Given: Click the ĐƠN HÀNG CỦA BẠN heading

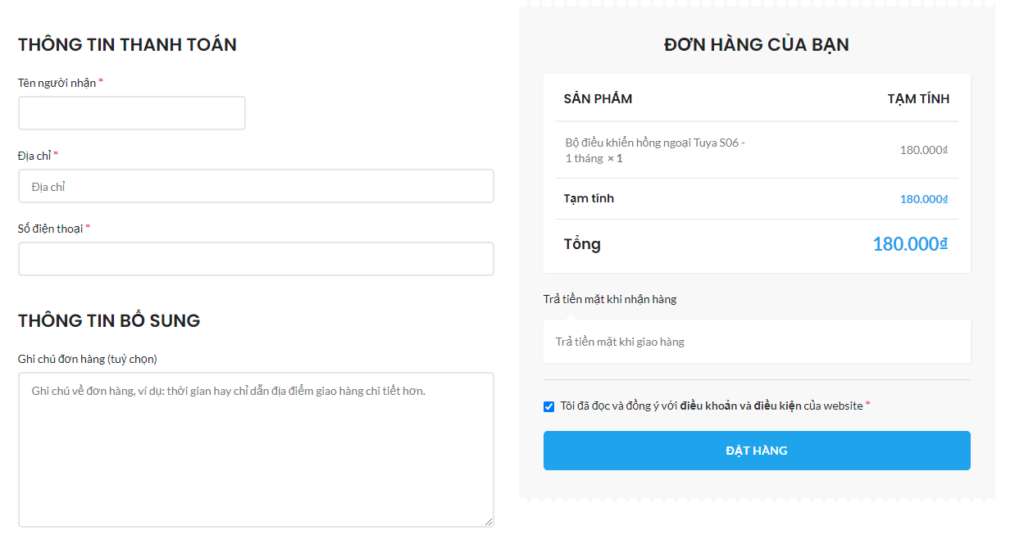Looking at the screenshot, I should (756, 45).
